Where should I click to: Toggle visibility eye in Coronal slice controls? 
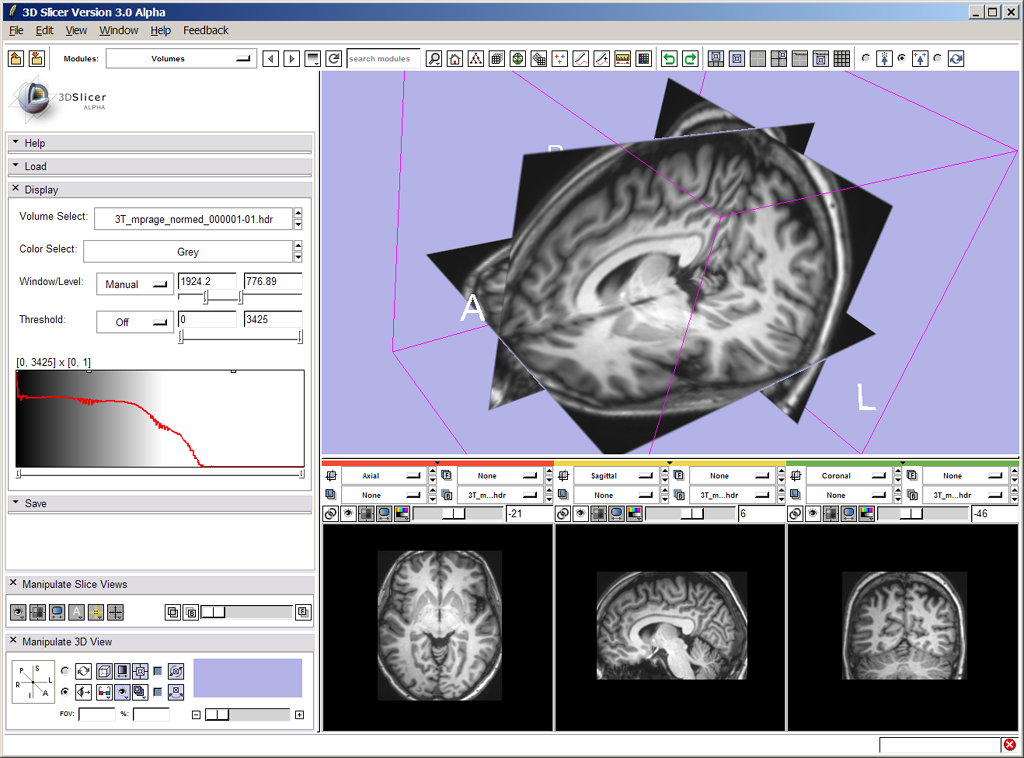click(812, 513)
